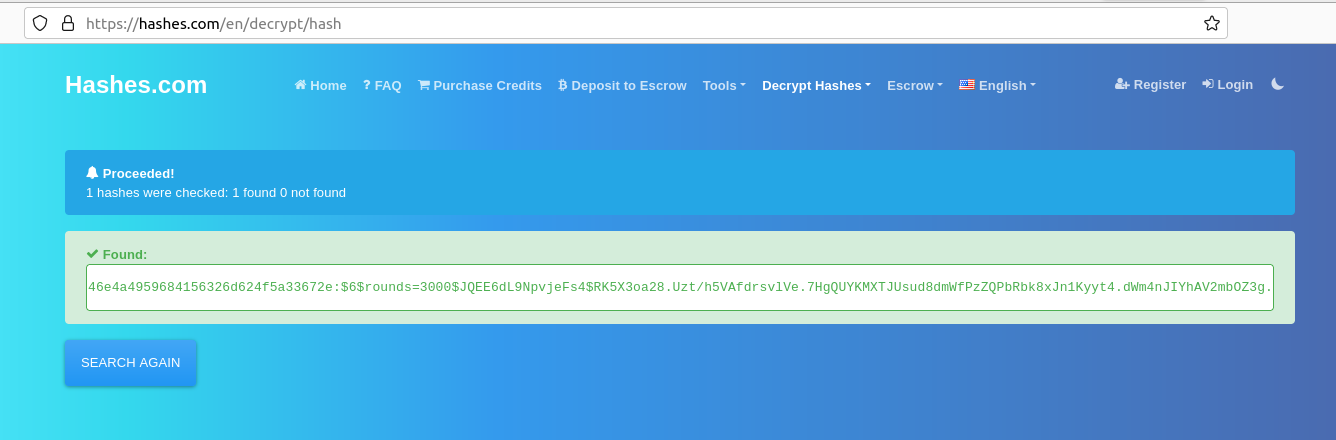Bookmark this page with star icon
Screen dimensions: 1336x440
(x=1211, y=23)
